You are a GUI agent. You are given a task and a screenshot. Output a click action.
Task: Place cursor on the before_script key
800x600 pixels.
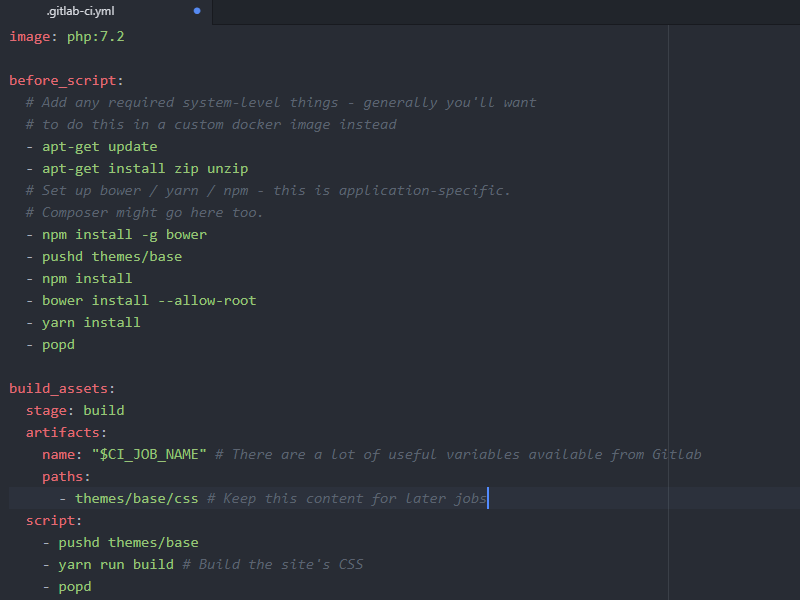pyautogui.click(x=55, y=80)
